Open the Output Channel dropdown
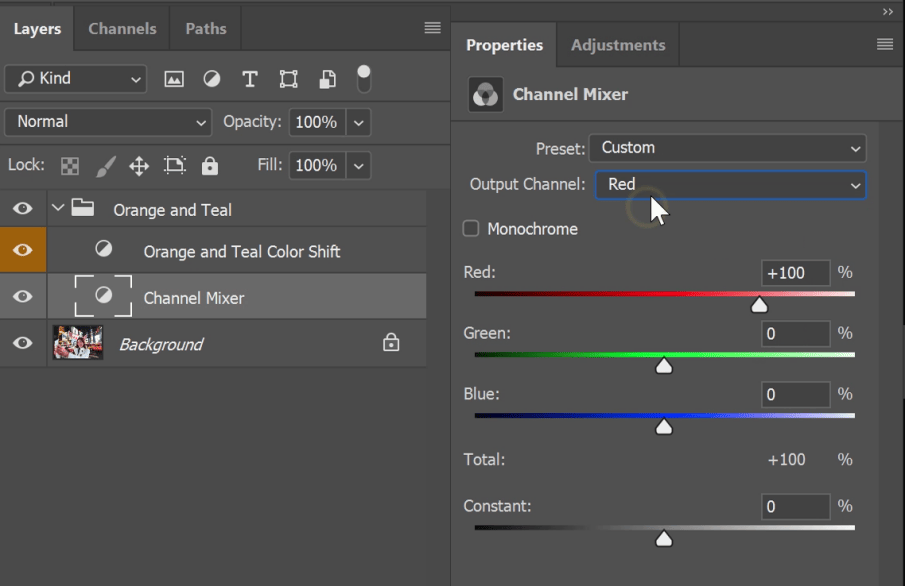The image size is (905, 586). tap(731, 185)
